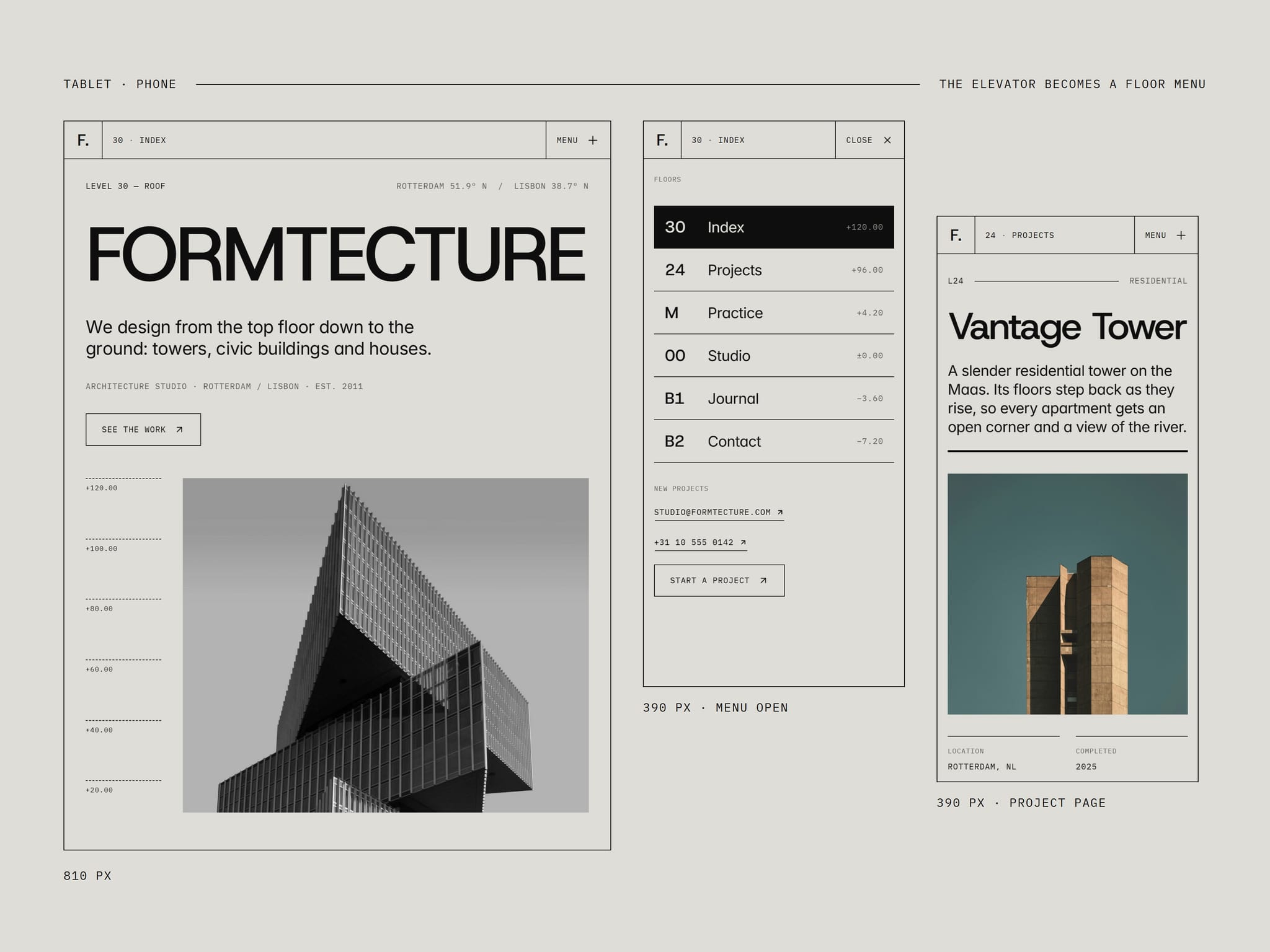1270x952 pixels.
Task: Click the SEE THE WORK button
Action: tap(143, 430)
